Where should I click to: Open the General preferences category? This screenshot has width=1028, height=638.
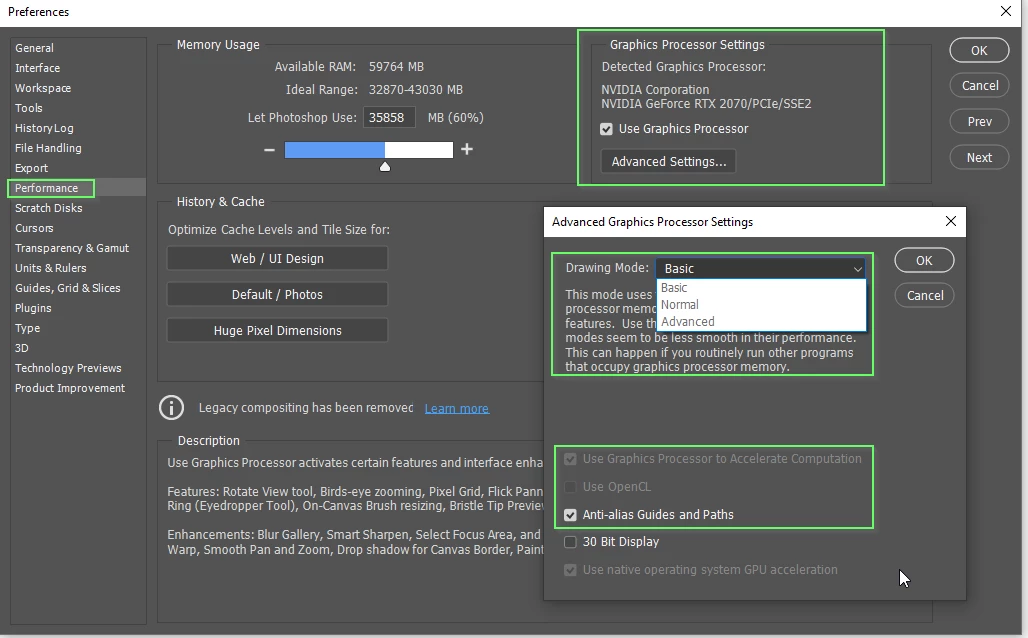tap(35, 48)
